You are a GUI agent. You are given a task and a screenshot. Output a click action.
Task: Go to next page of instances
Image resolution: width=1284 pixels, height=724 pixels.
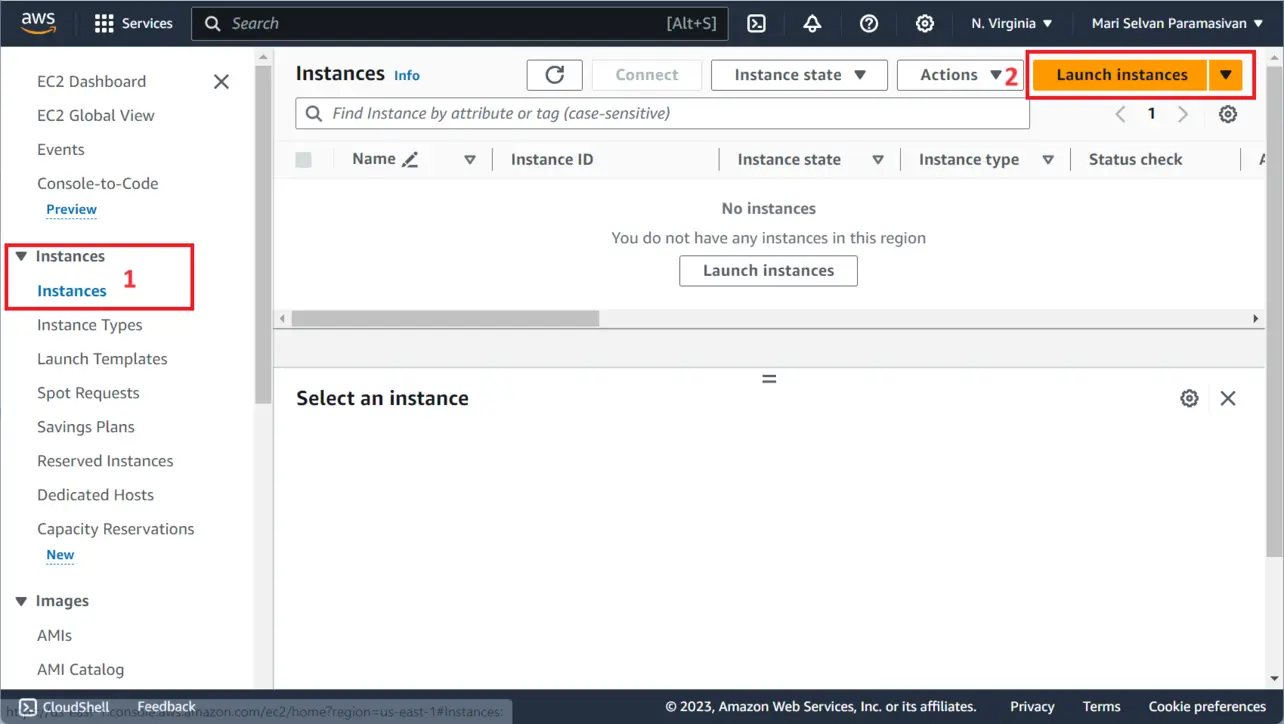pos(1183,114)
